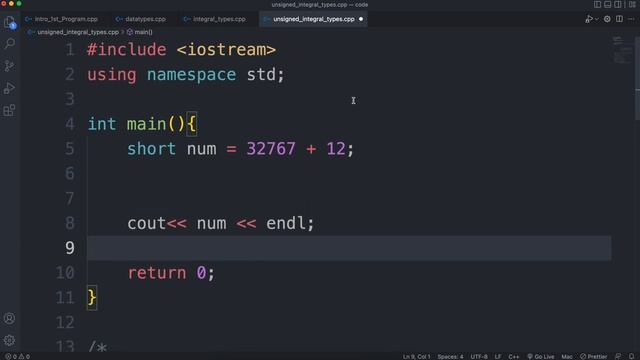640x360 pixels.
Task: Click the text '#include' on line 1
Action: (127, 50)
